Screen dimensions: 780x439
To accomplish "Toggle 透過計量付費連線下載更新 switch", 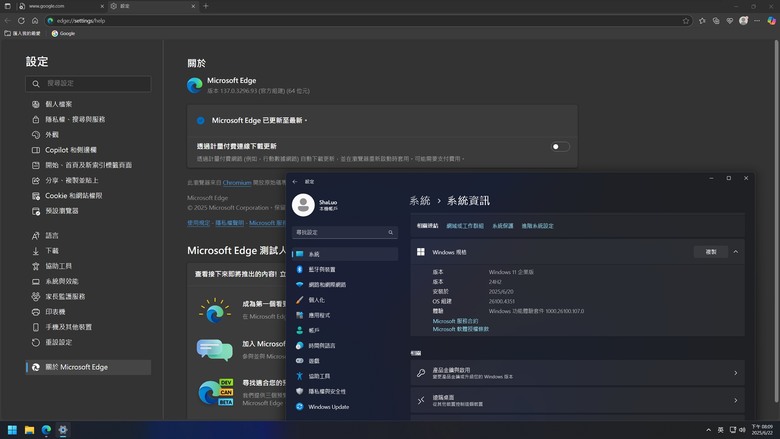I will point(560,147).
